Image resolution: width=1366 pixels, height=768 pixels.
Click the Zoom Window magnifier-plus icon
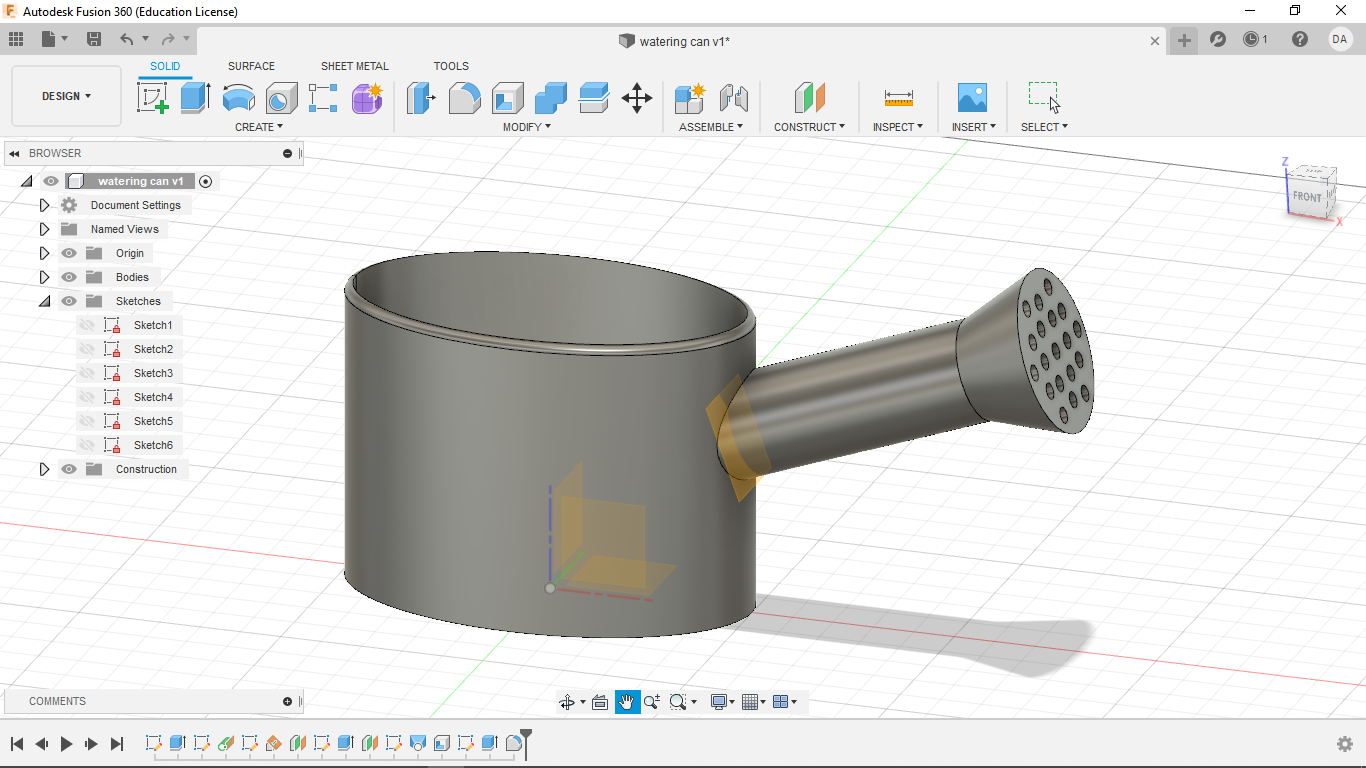pos(652,702)
